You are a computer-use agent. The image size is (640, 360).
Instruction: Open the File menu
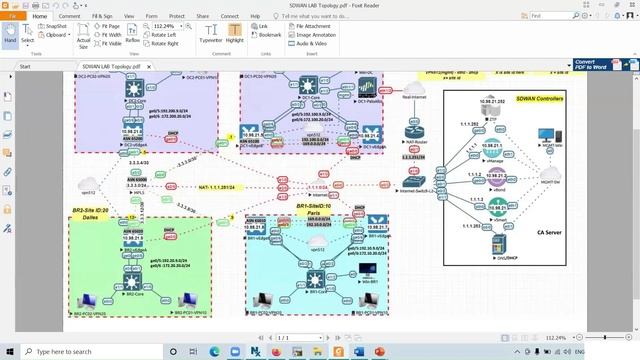(13, 16)
